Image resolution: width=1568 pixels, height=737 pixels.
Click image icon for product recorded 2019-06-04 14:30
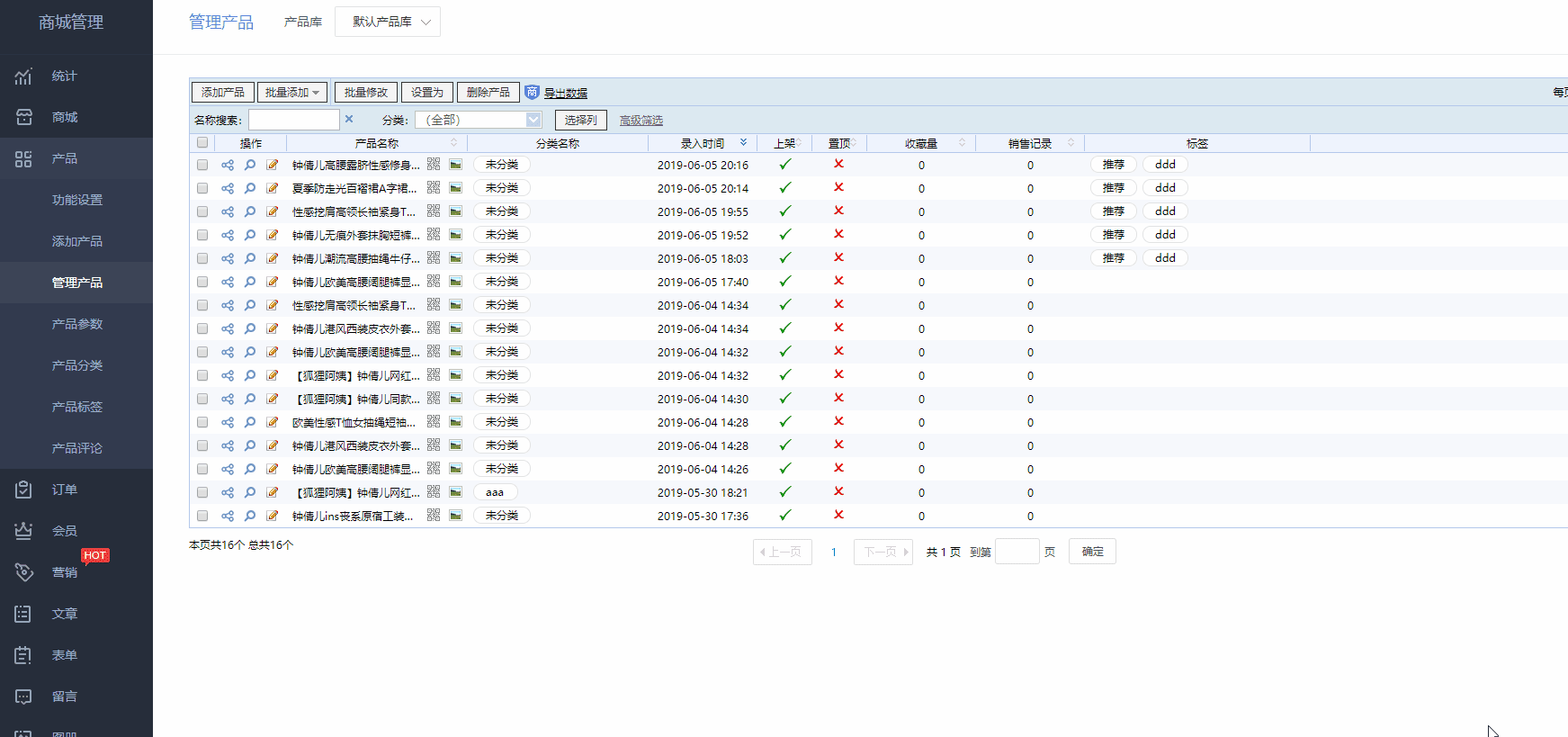coord(456,399)
